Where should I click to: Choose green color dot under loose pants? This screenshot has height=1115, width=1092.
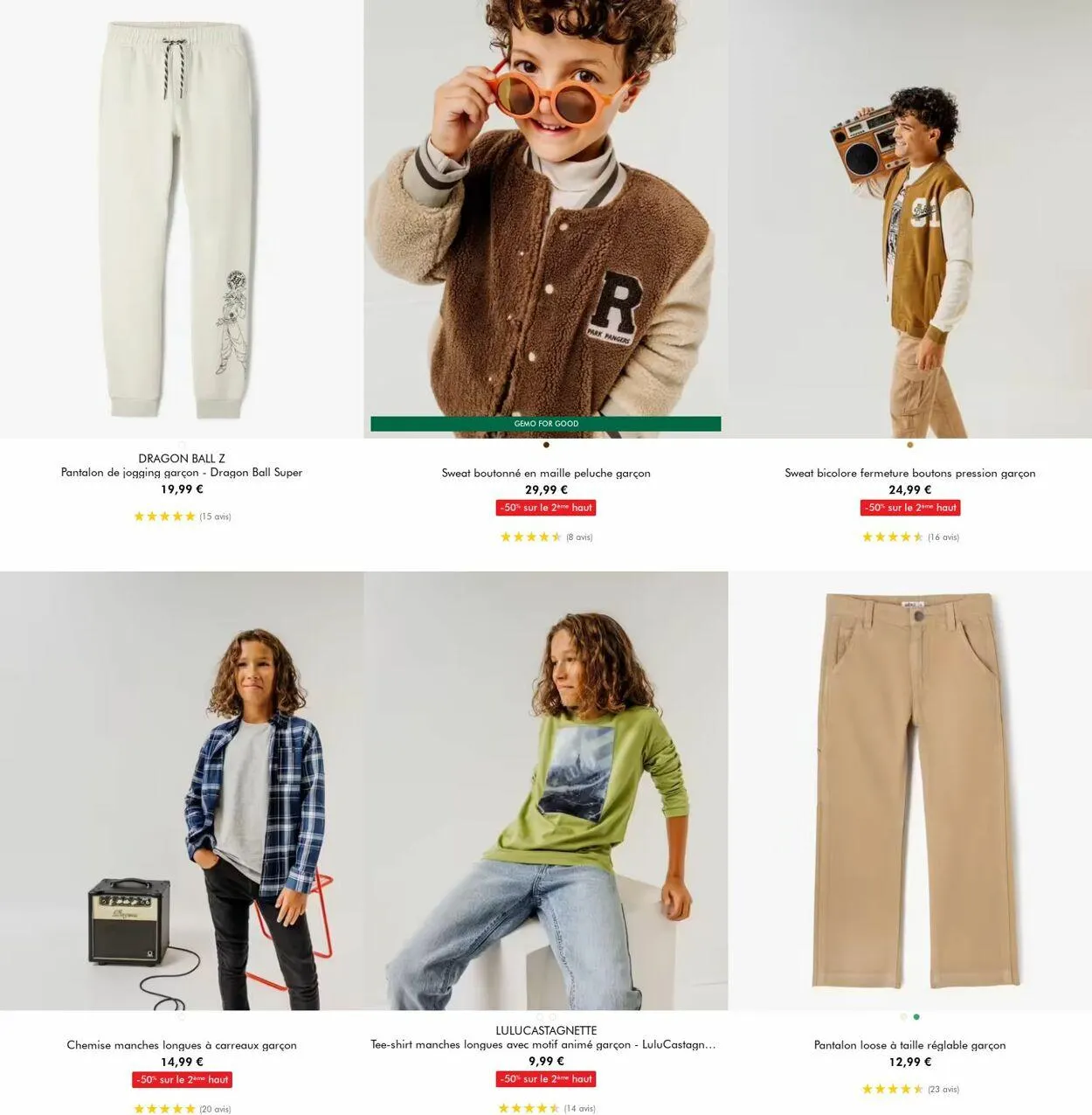pos(916,1017)
